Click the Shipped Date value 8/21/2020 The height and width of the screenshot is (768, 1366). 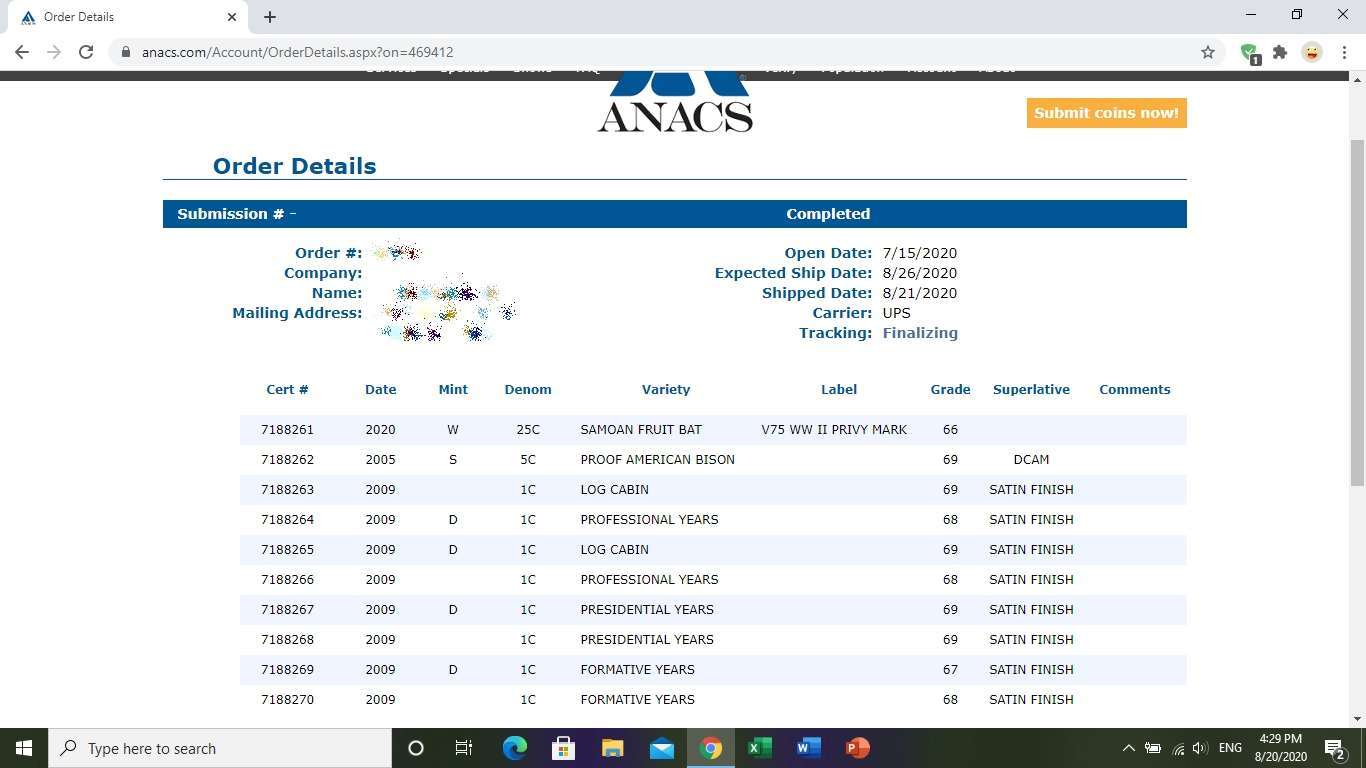coord(919,293)
